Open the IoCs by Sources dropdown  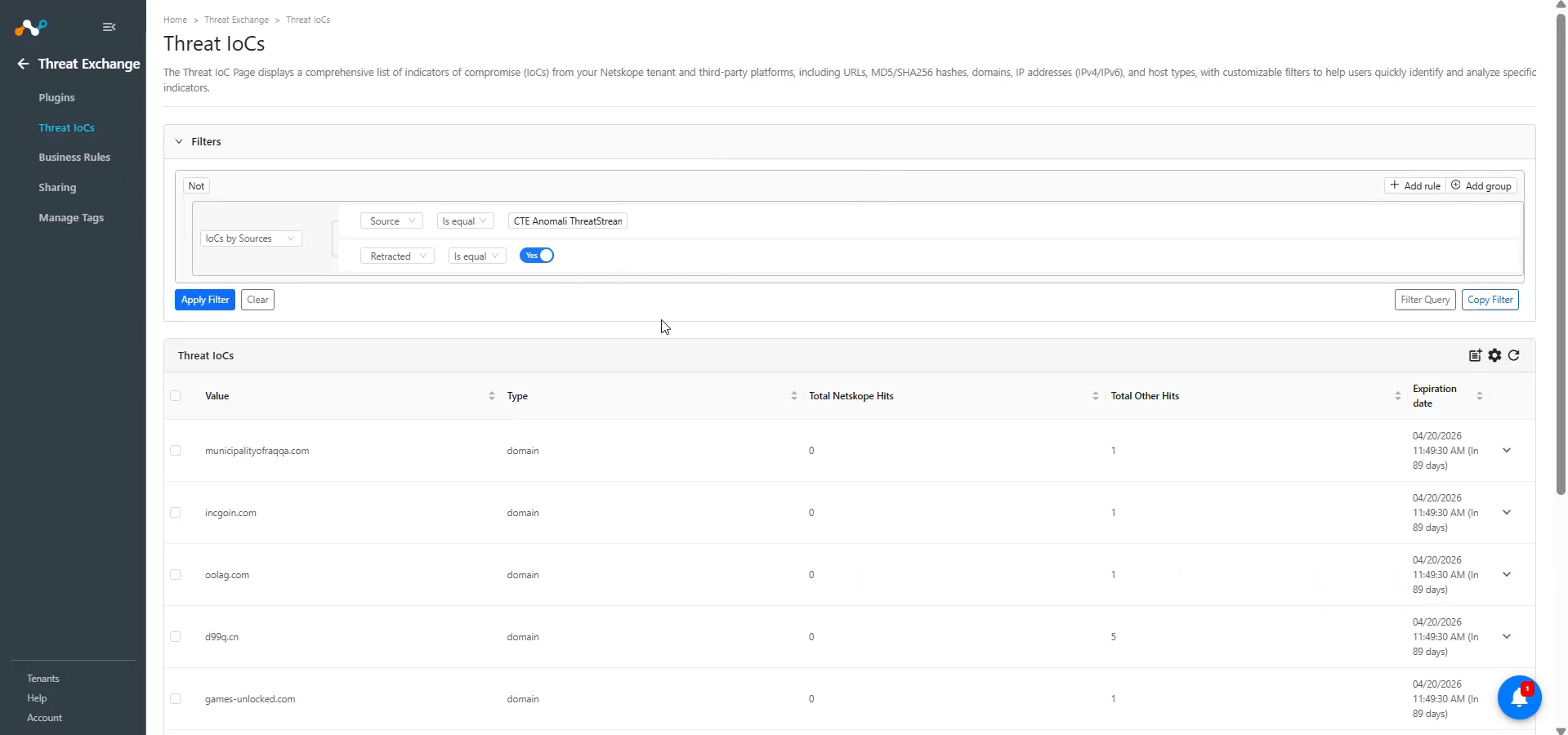251,238
